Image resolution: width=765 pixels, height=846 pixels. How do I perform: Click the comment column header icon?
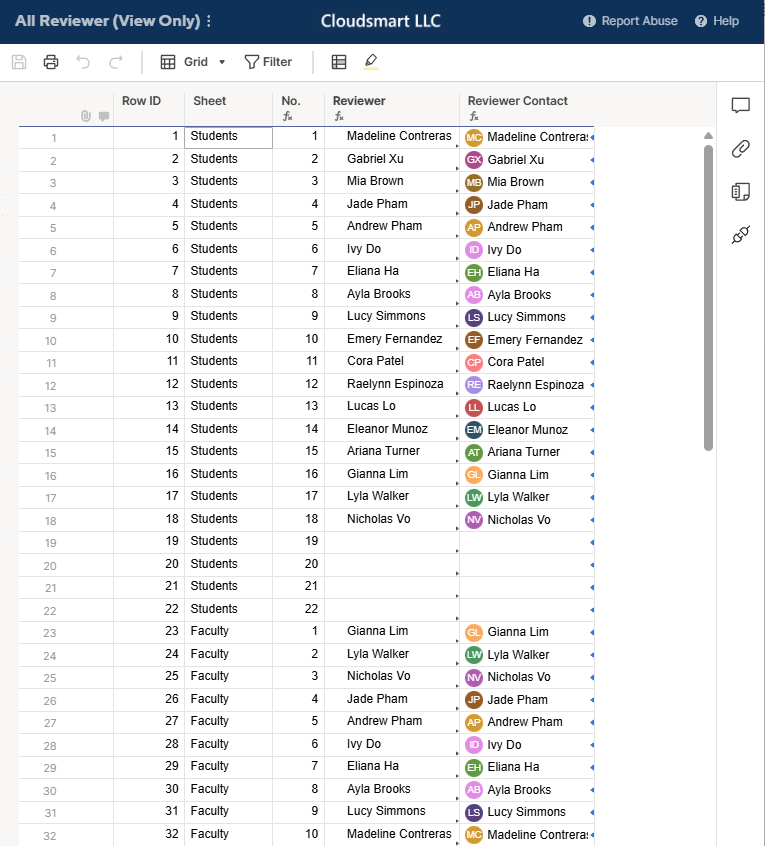click(x=104, y=116)
